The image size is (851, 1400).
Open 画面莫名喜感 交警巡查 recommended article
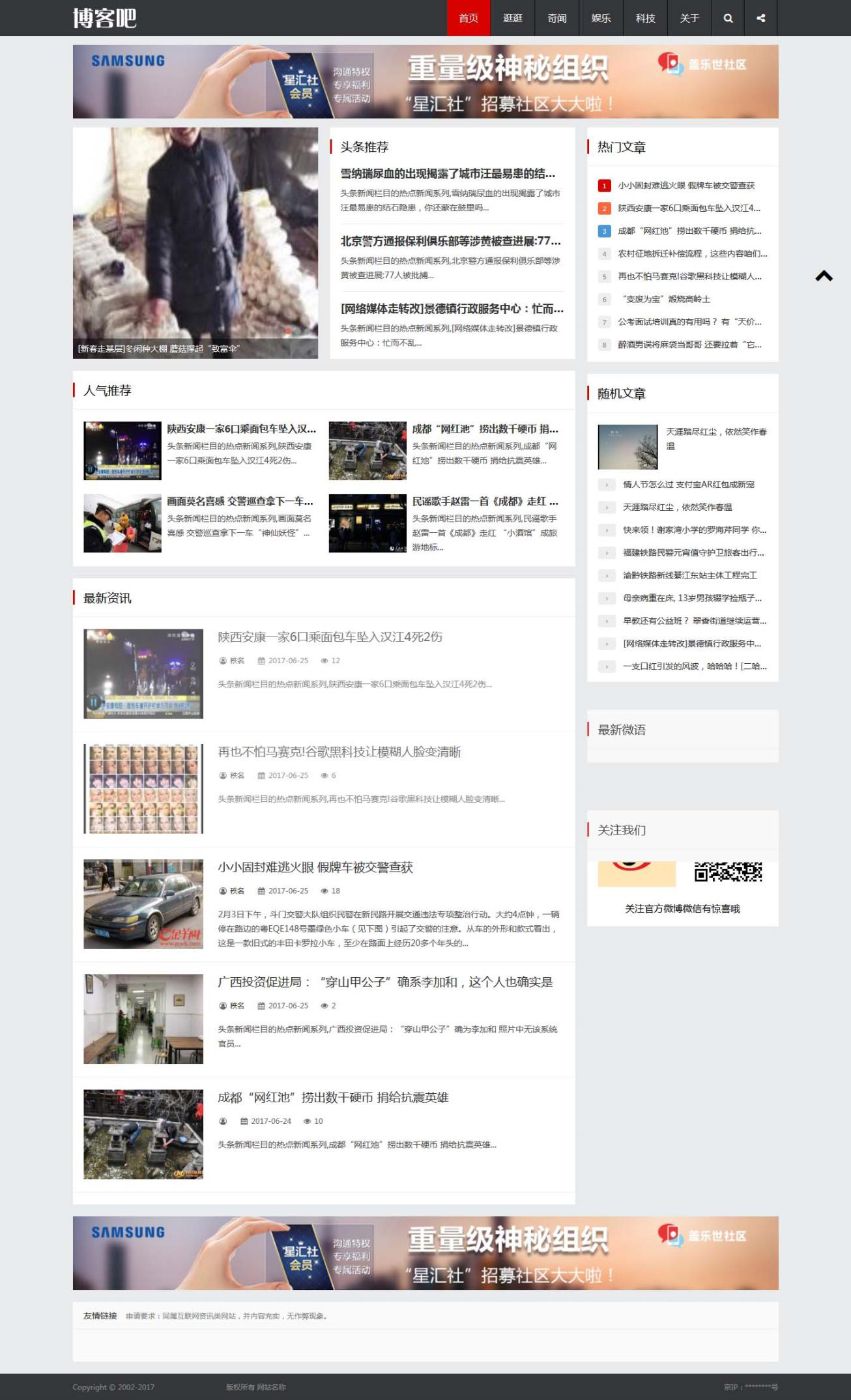(240, 502)
